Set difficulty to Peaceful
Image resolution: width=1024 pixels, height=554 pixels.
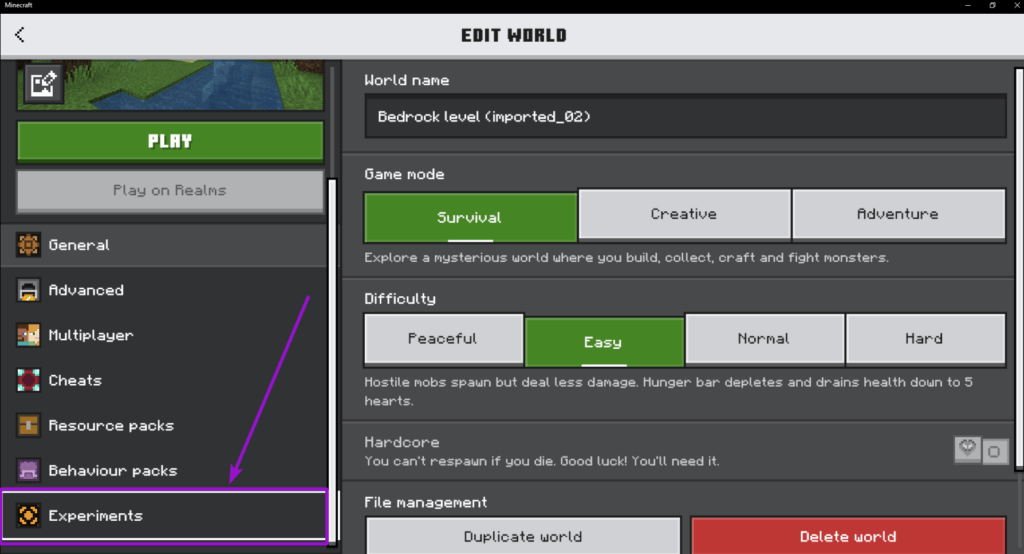(443, 338)
